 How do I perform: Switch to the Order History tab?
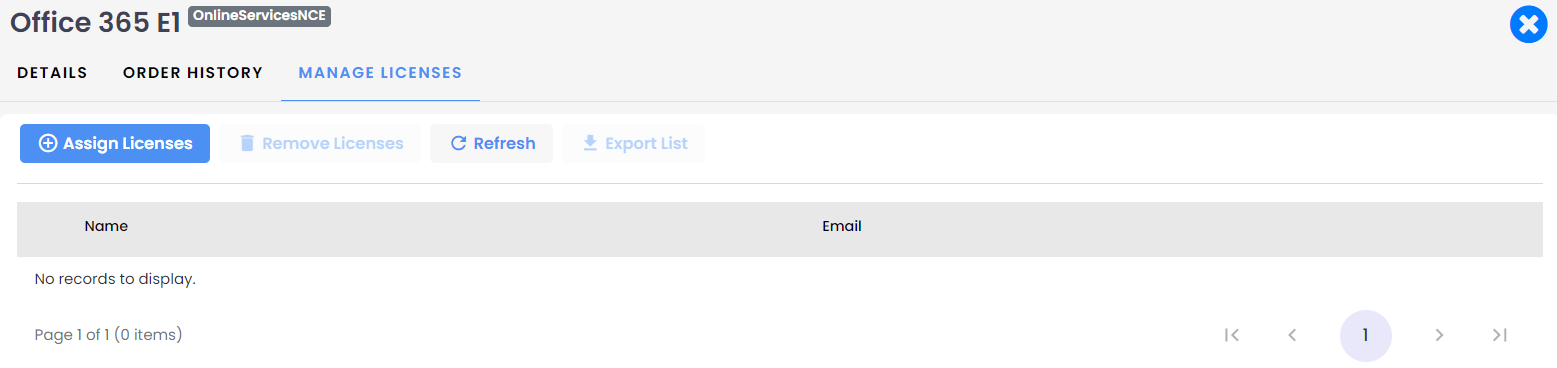pyautogui.click(x=193, y=73)
